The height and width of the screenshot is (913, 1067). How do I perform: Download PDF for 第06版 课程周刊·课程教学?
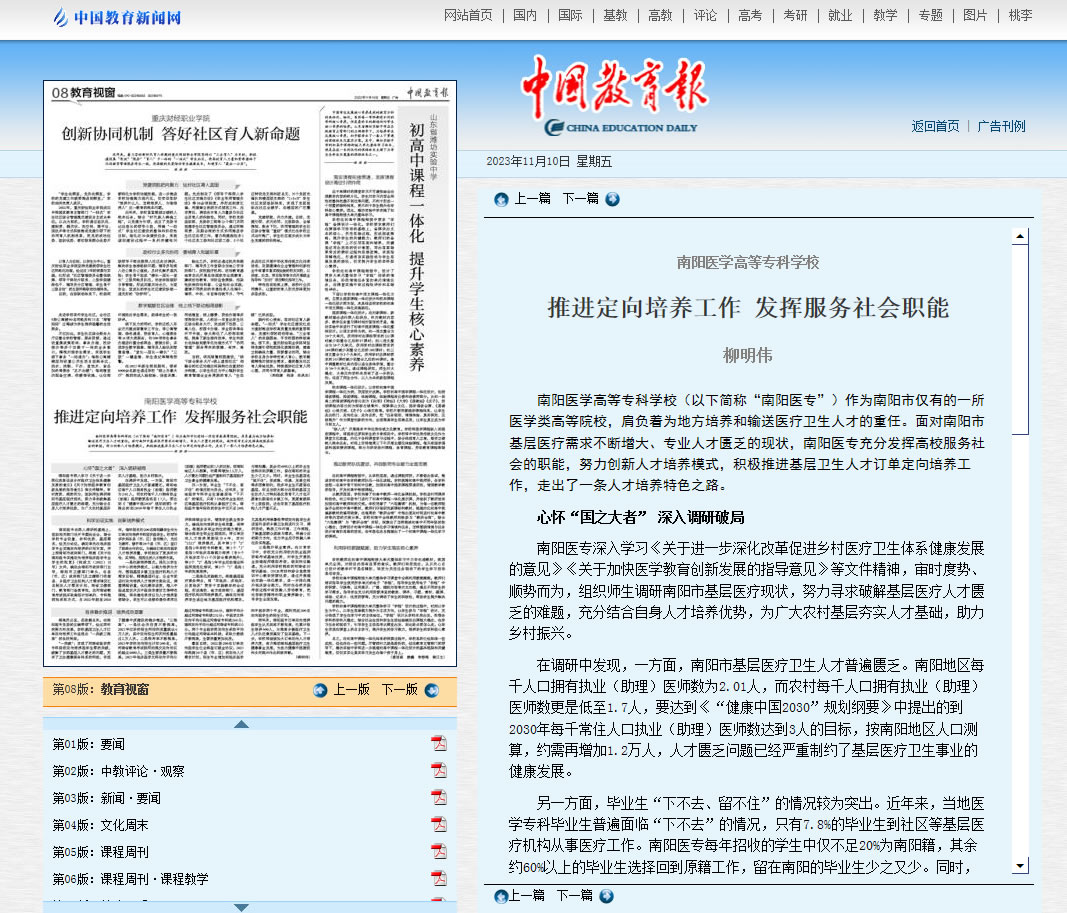[x=439, y=878]
